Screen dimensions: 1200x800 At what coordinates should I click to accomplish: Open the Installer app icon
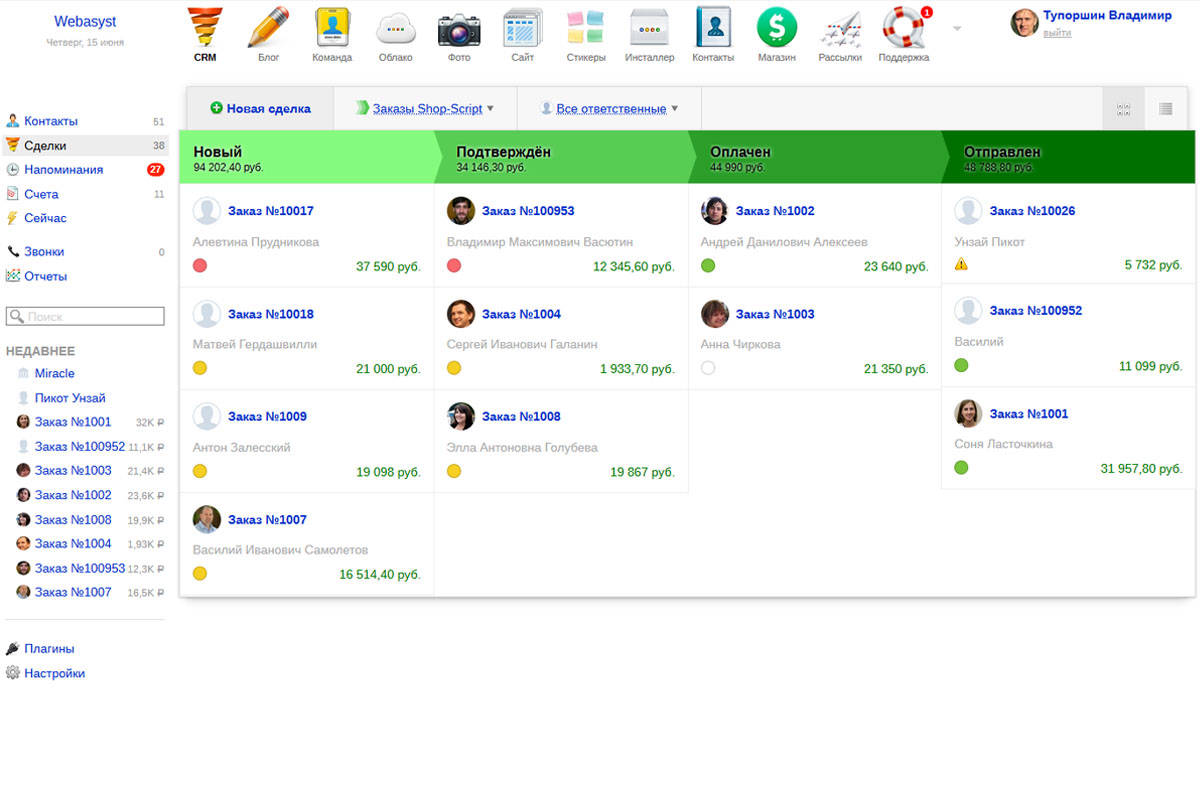[649, 28]
